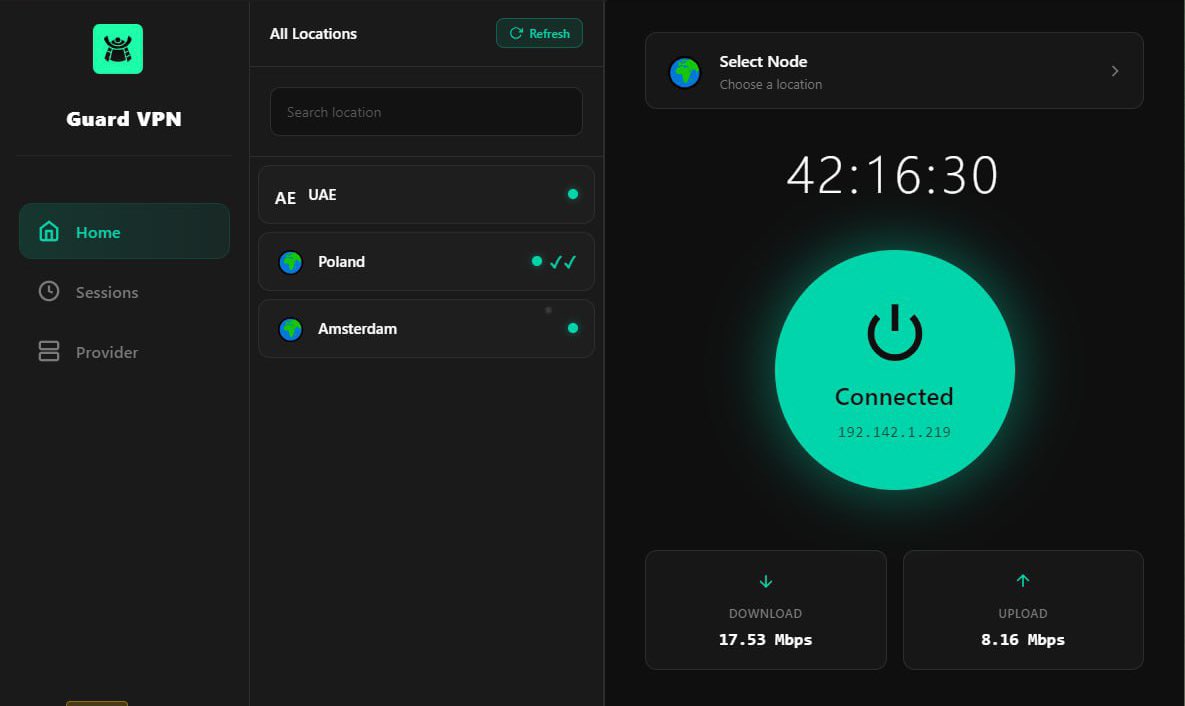
Task: Click the Guard VPN title text
Action: point(124,119)
